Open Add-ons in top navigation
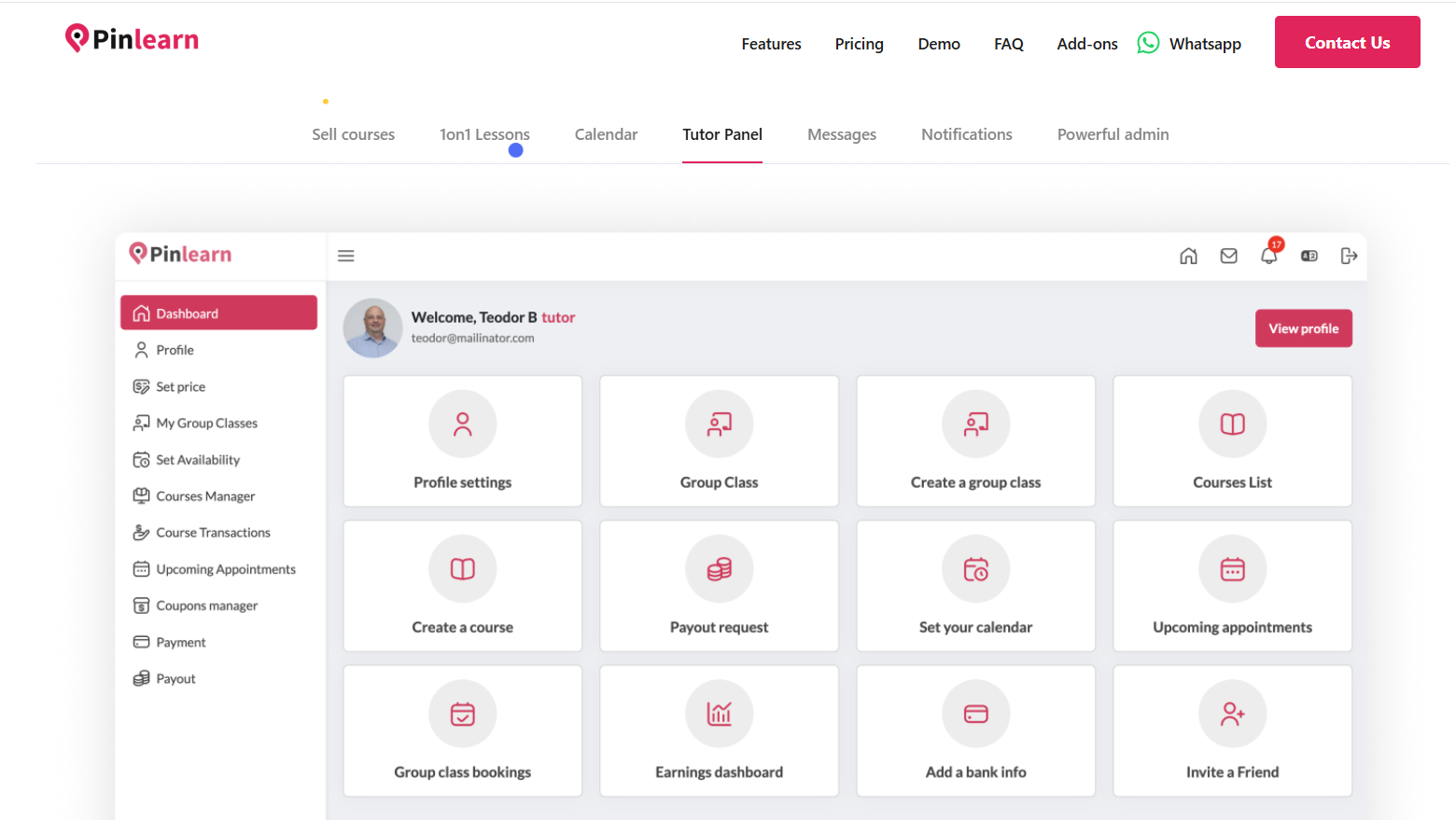Viewport: 1456px width, 820px height. 1087,44
